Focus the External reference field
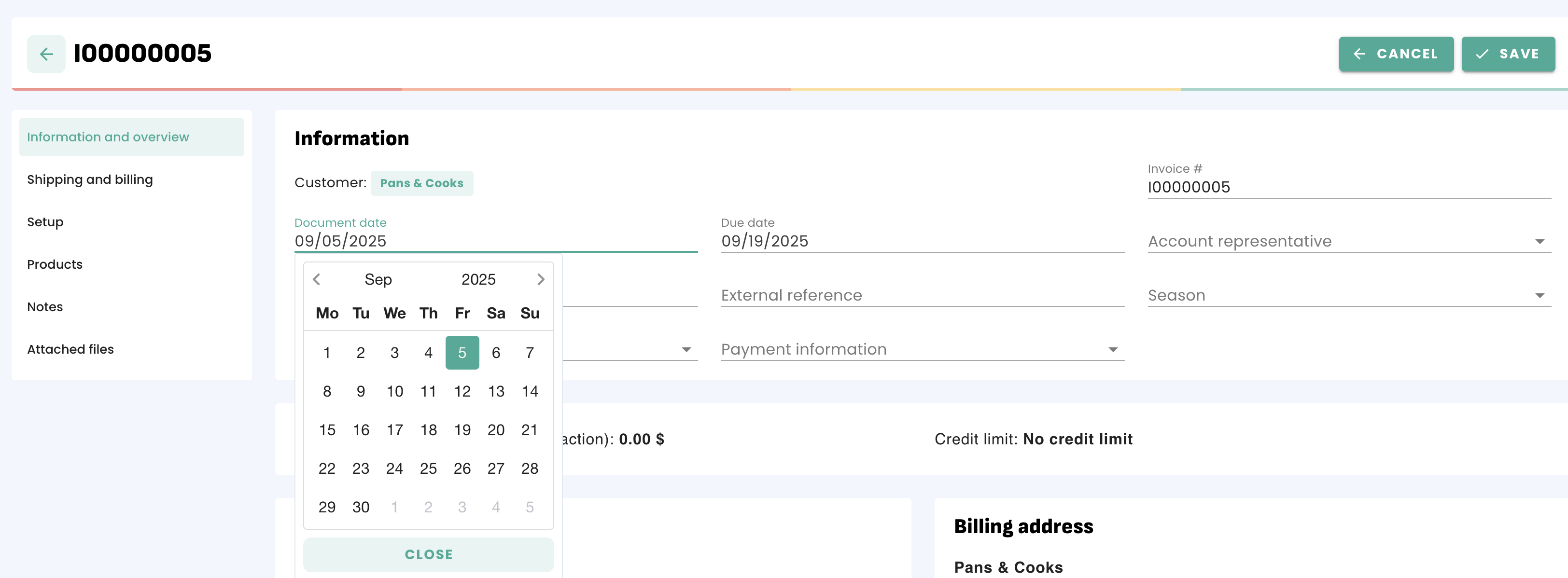Image resolution: width=1568 pixels, height=578 pixels. point(921,296)
